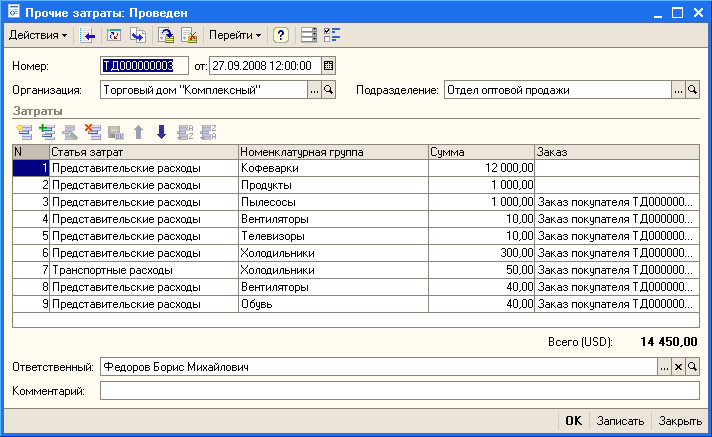Viewport: 712px width, 437px height.
Task: Click the Организация field Торговый дом
Action: point(204,90)
